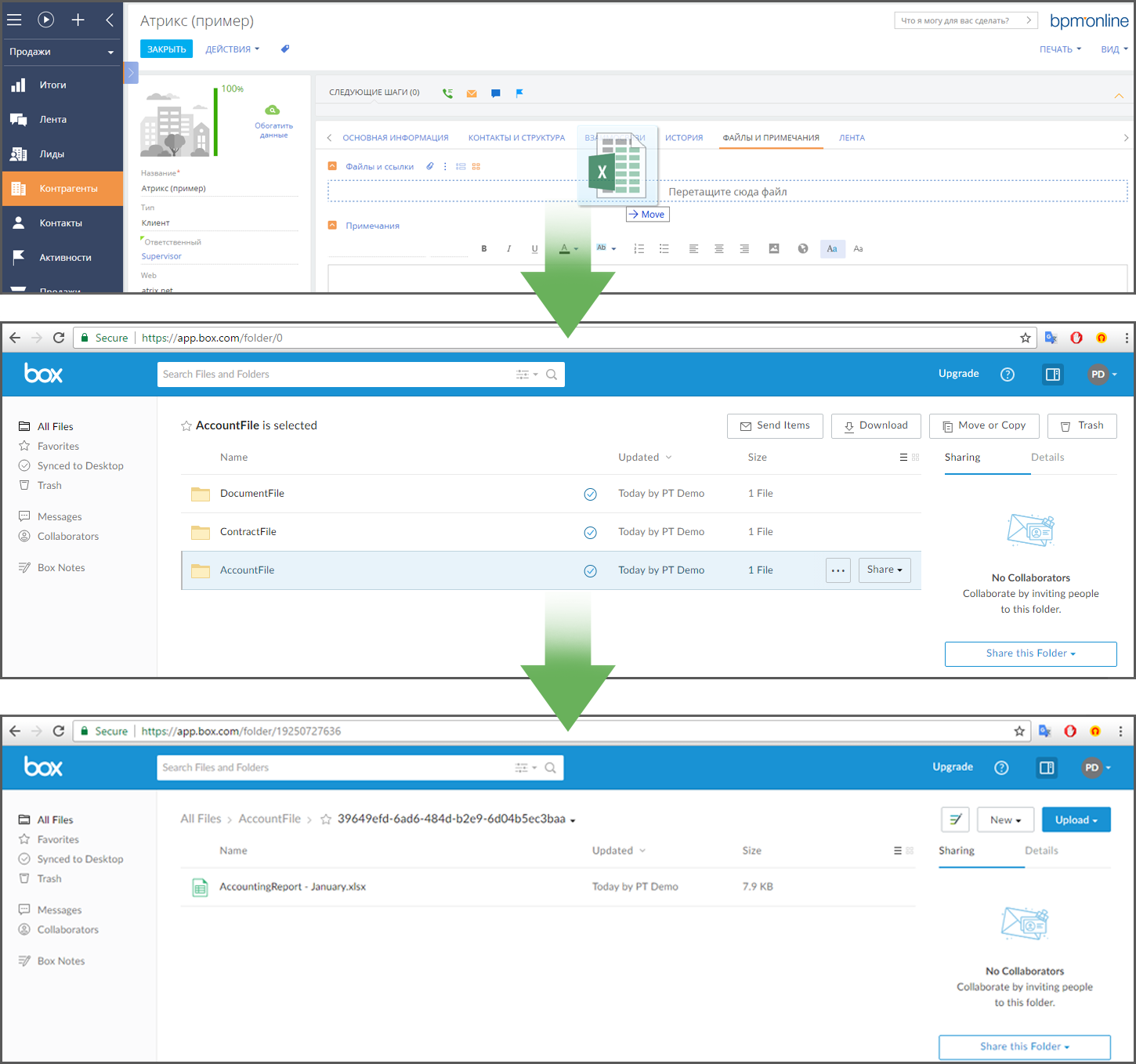Image resolution: width=1136 pixels, height=1064 pixels.
Task: Click the Download button
Action: coord(875,425)
